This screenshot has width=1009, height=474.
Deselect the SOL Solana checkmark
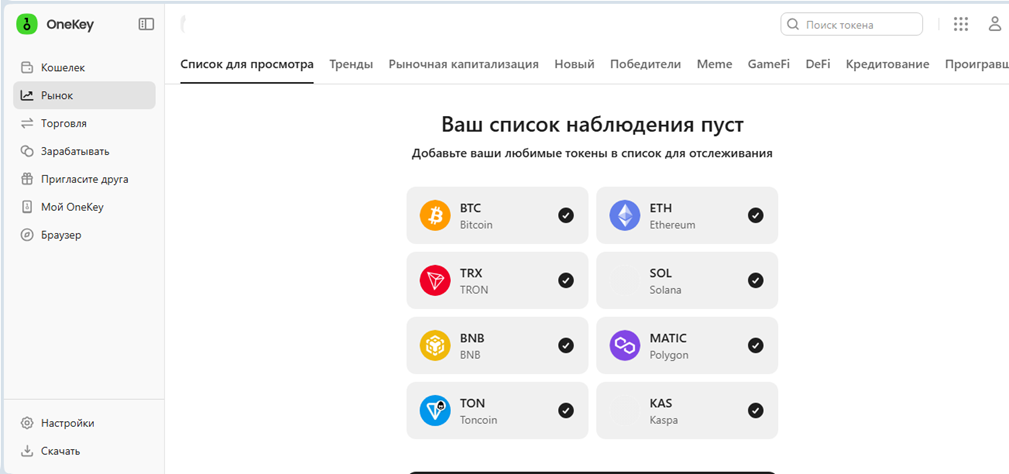pyautogui.click(x=756, y=280)
